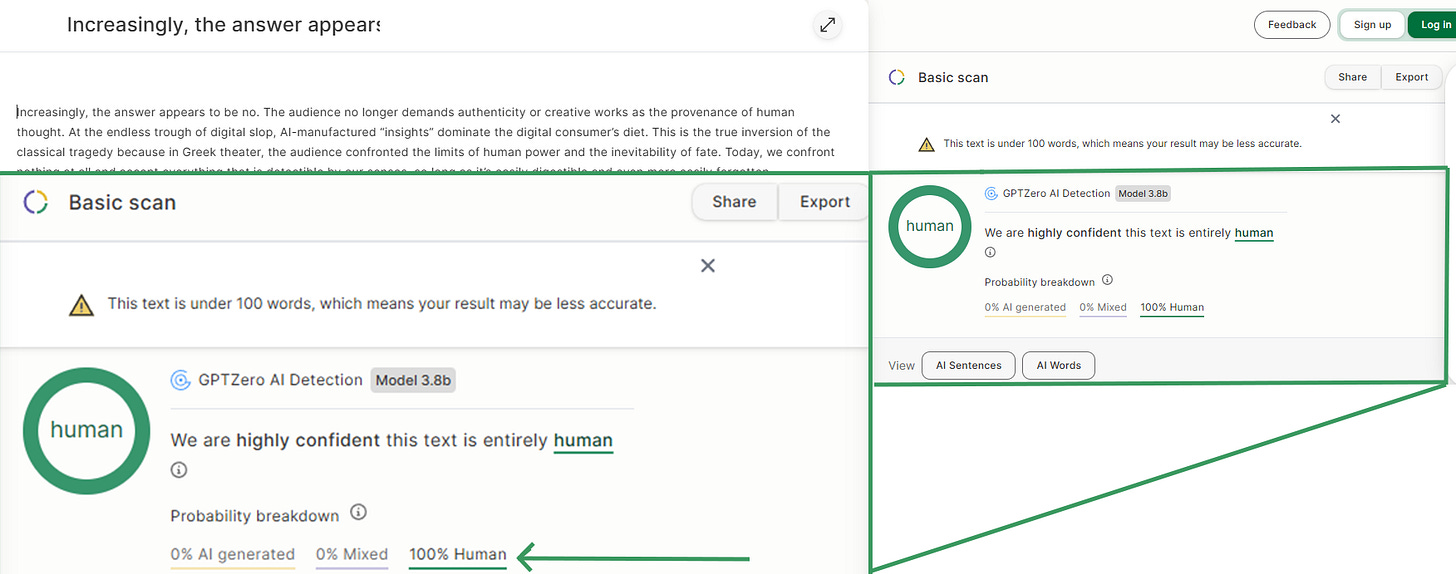This screenshot has height=574, width=1456.
Task: Click the small 'GPTZero AI Detection' heading text
Action: click(x=1054, y=194)
